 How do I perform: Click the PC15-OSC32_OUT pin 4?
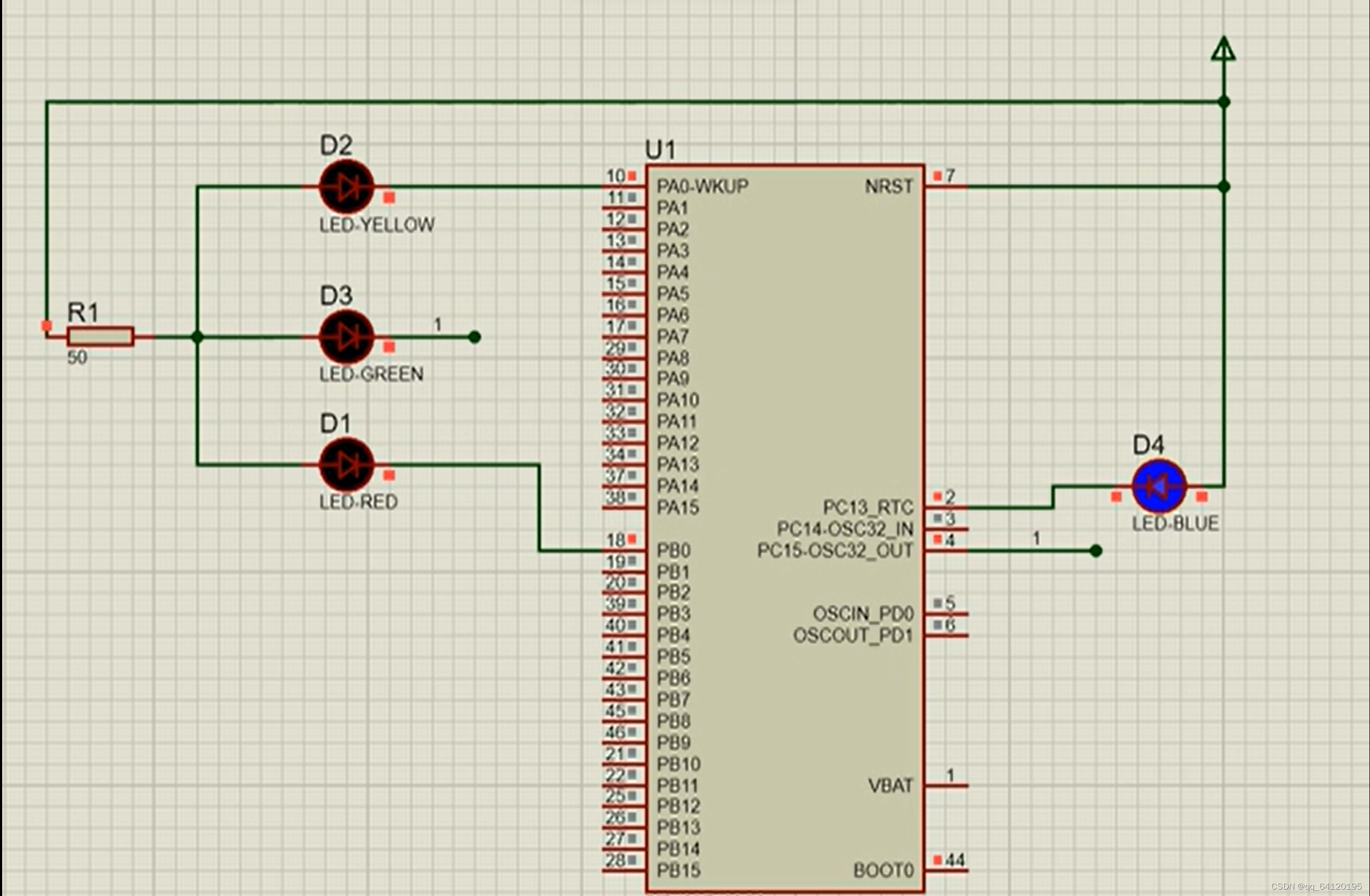click(946, 551)
